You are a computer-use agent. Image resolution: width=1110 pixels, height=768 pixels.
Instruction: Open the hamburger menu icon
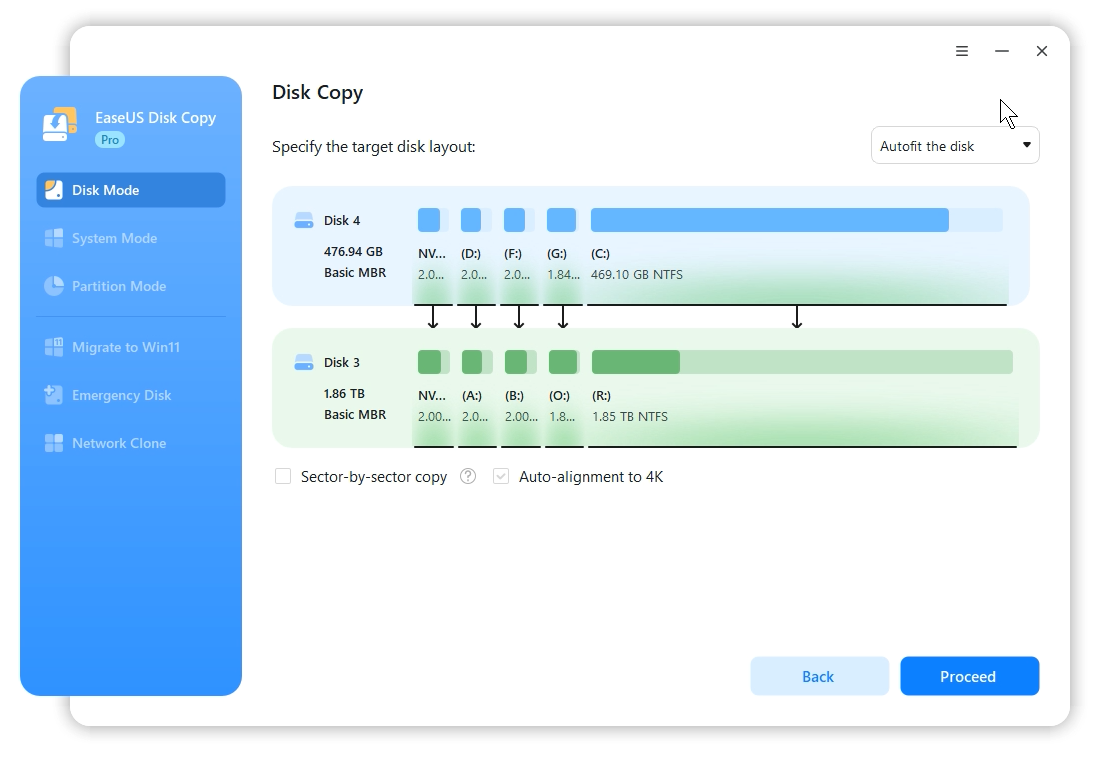point(961,51)
